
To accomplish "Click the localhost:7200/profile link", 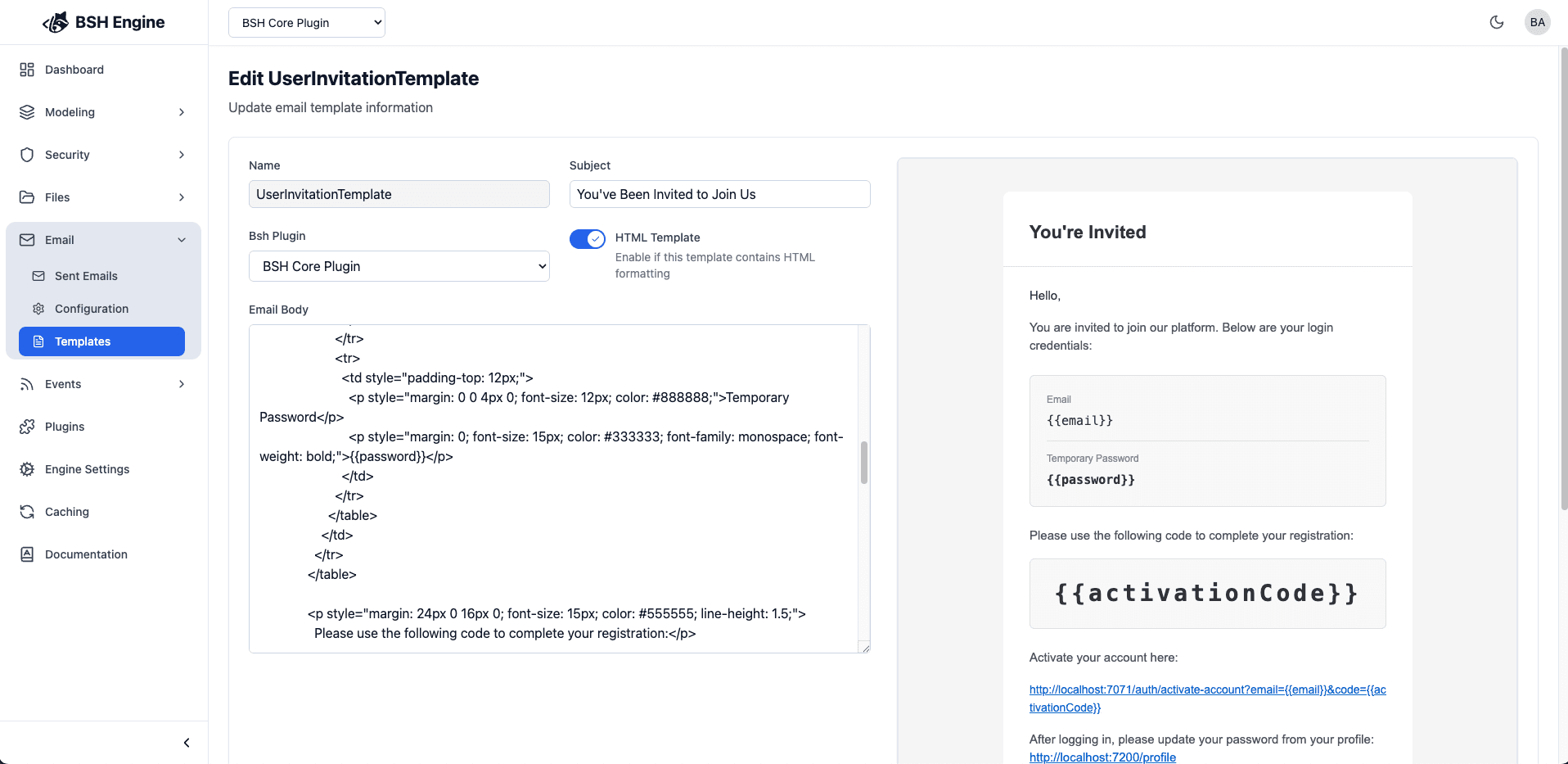I will tap(1102, 757).
